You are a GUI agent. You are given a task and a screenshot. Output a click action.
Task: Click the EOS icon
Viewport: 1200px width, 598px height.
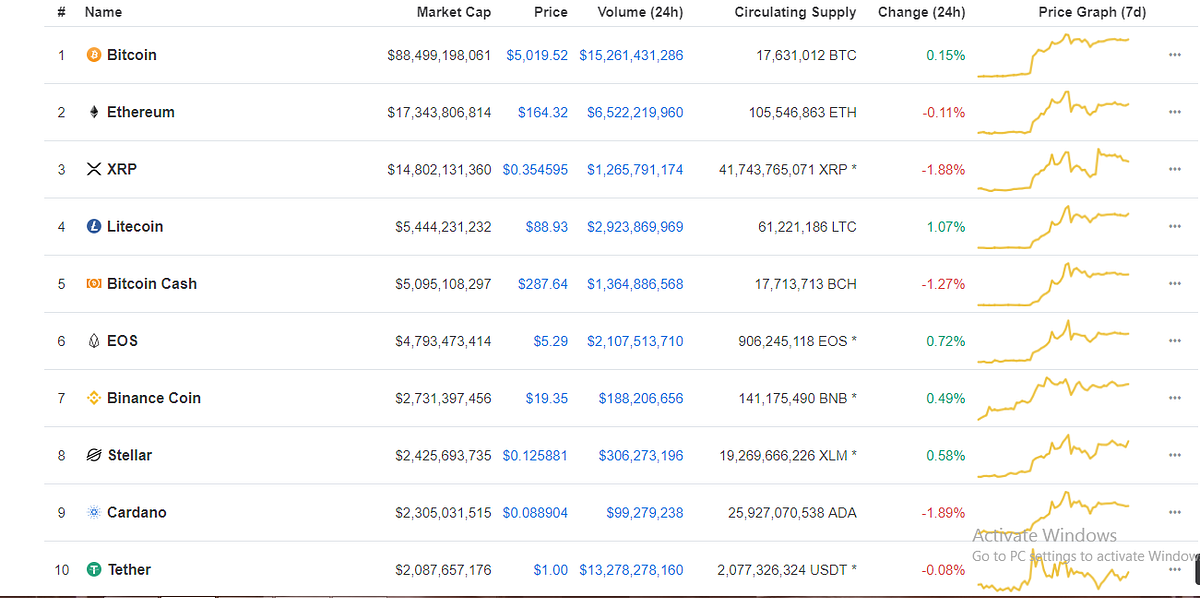click(x=92, y=340)
